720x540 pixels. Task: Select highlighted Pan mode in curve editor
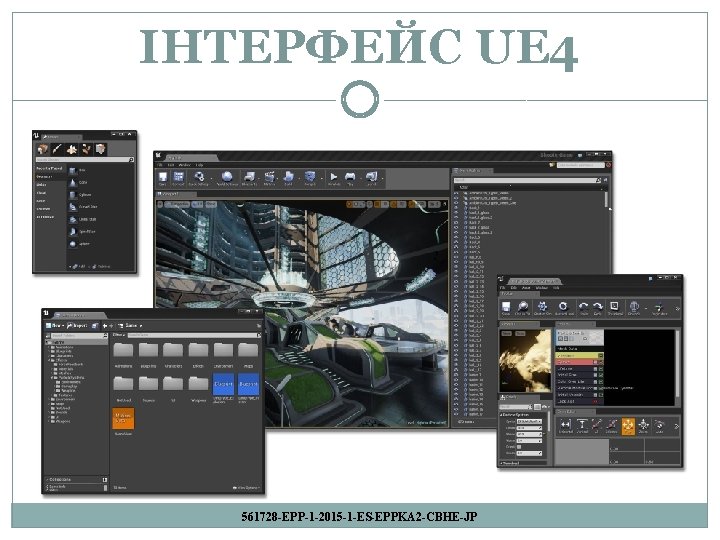pyautogui.click(x=628, y=427)
